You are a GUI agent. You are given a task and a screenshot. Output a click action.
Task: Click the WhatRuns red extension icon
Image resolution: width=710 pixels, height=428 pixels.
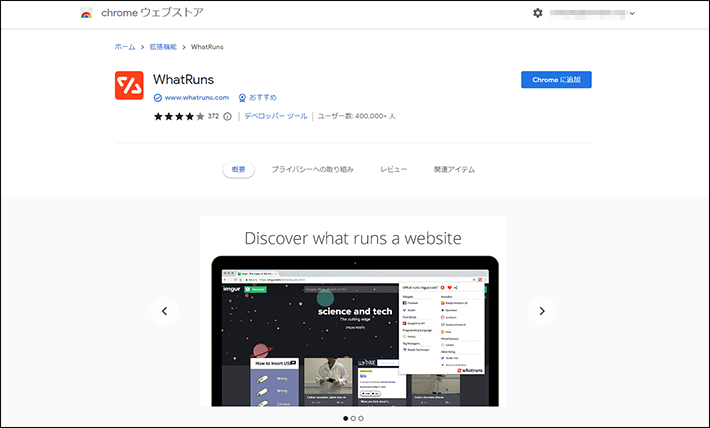click(129, 85)
